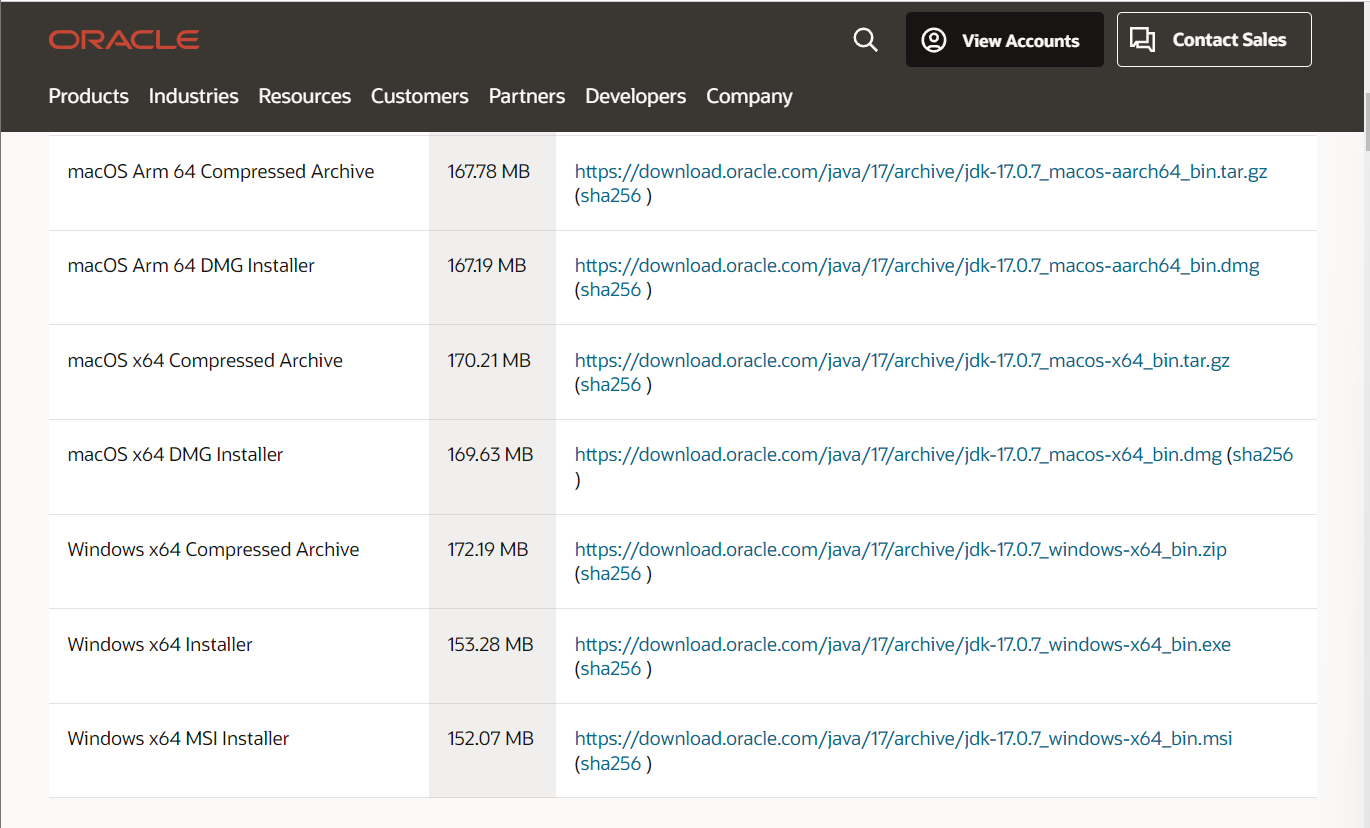Viewport: 1370px width, 828px height.
Task: Click the Oracle logo
Action: pyautogui.click(x=124, y=40)
